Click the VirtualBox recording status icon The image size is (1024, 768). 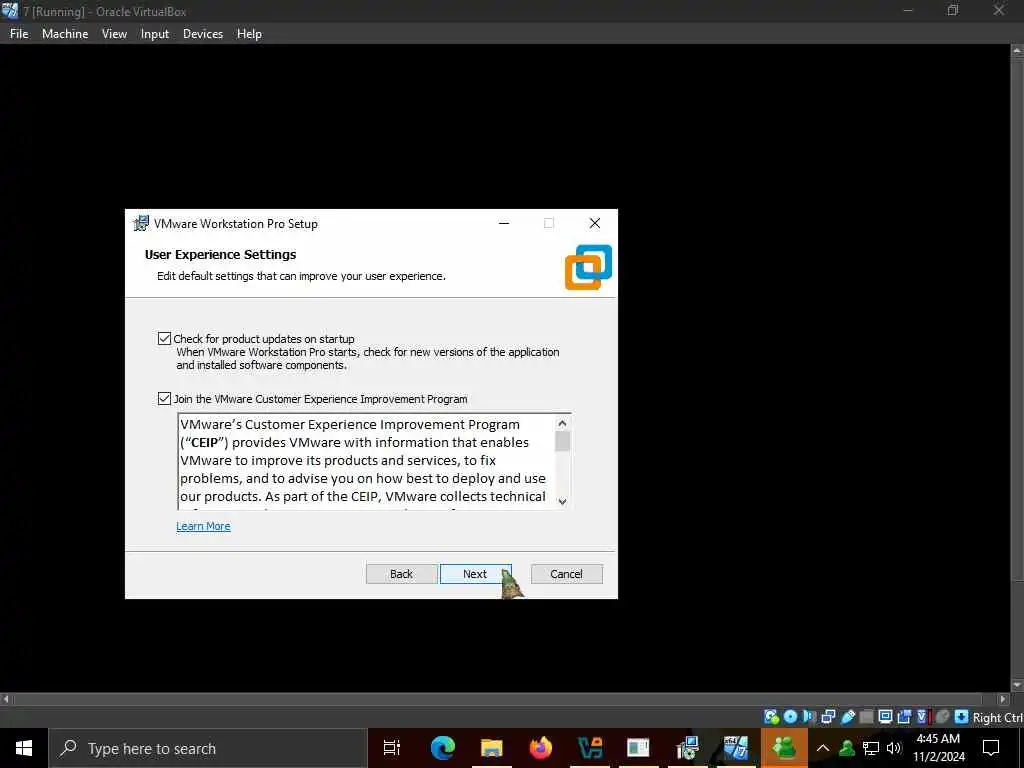tap(904, 717)
